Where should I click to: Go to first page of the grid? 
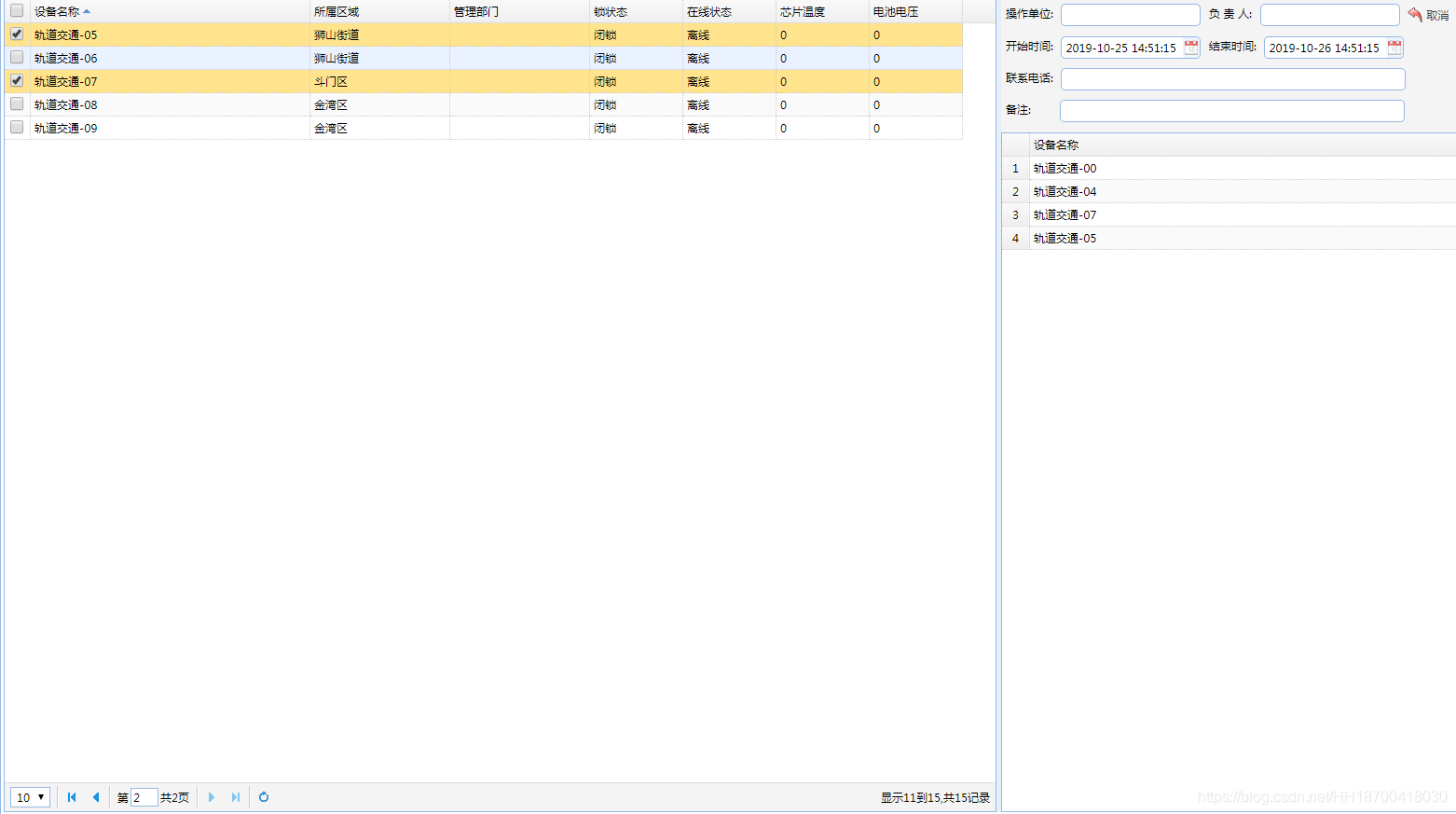[72, 797]
